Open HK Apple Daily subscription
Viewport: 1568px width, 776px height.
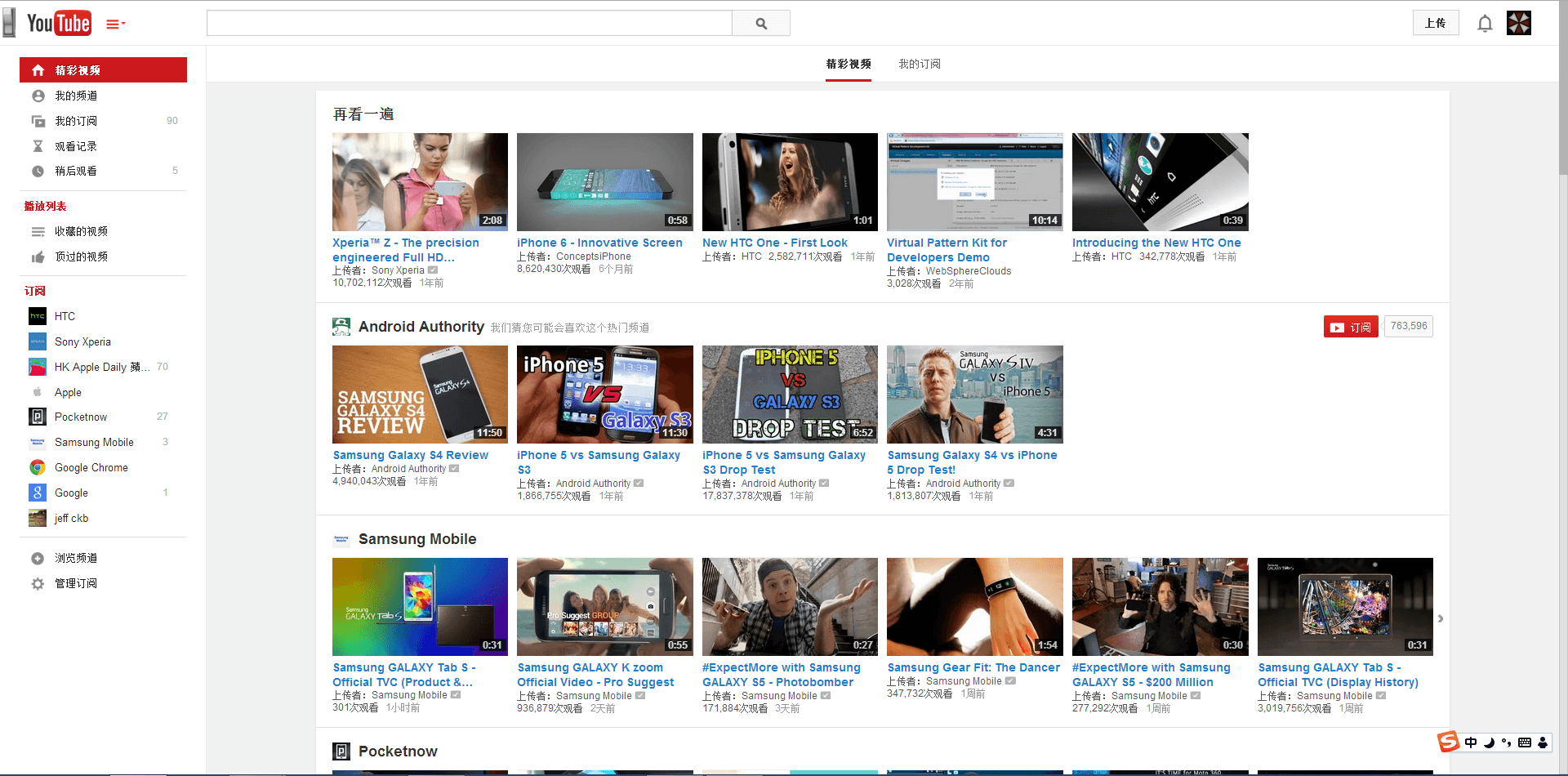click(103, 367)
